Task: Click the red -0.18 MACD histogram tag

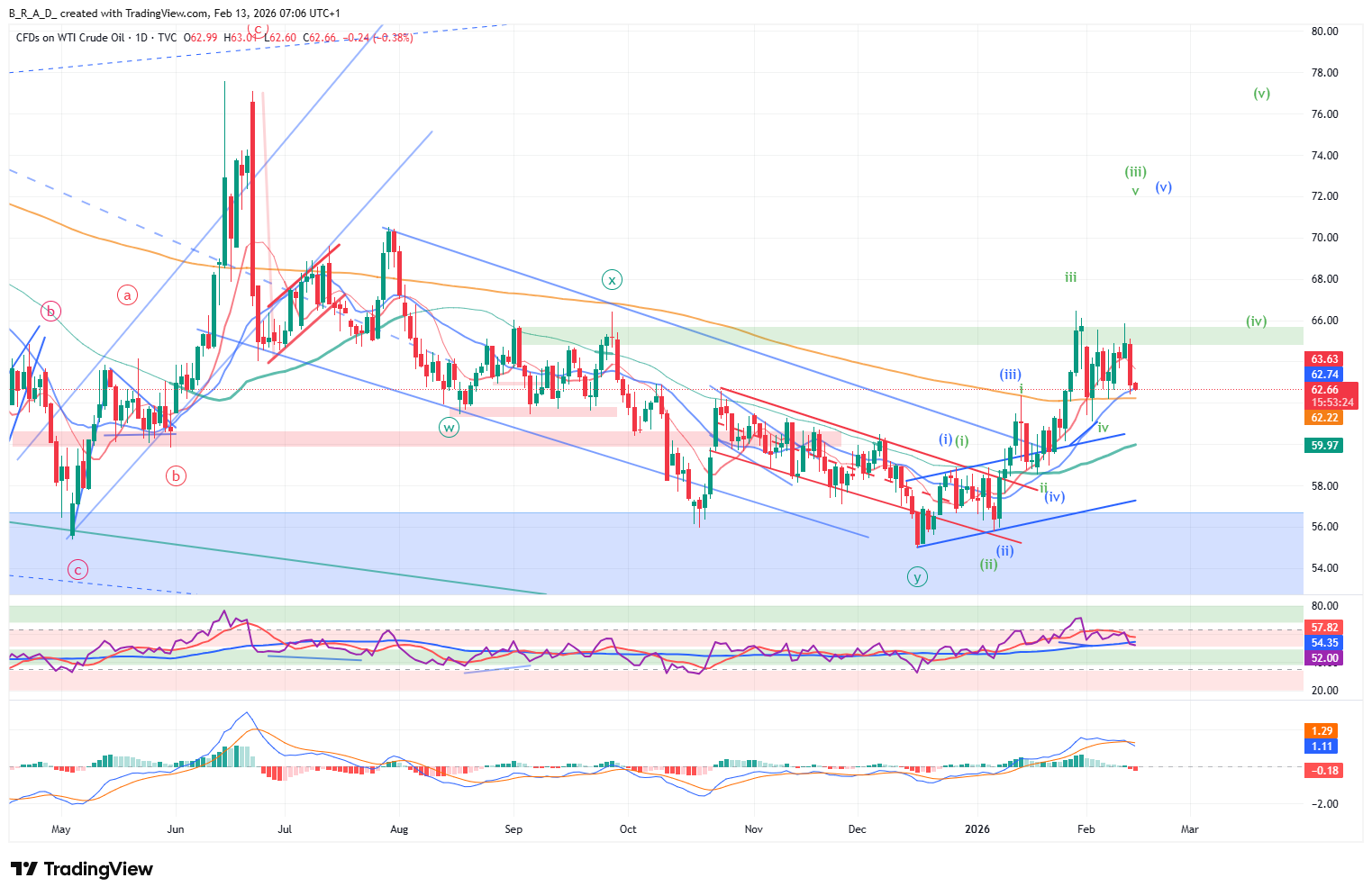Action: pos(1324,771)
